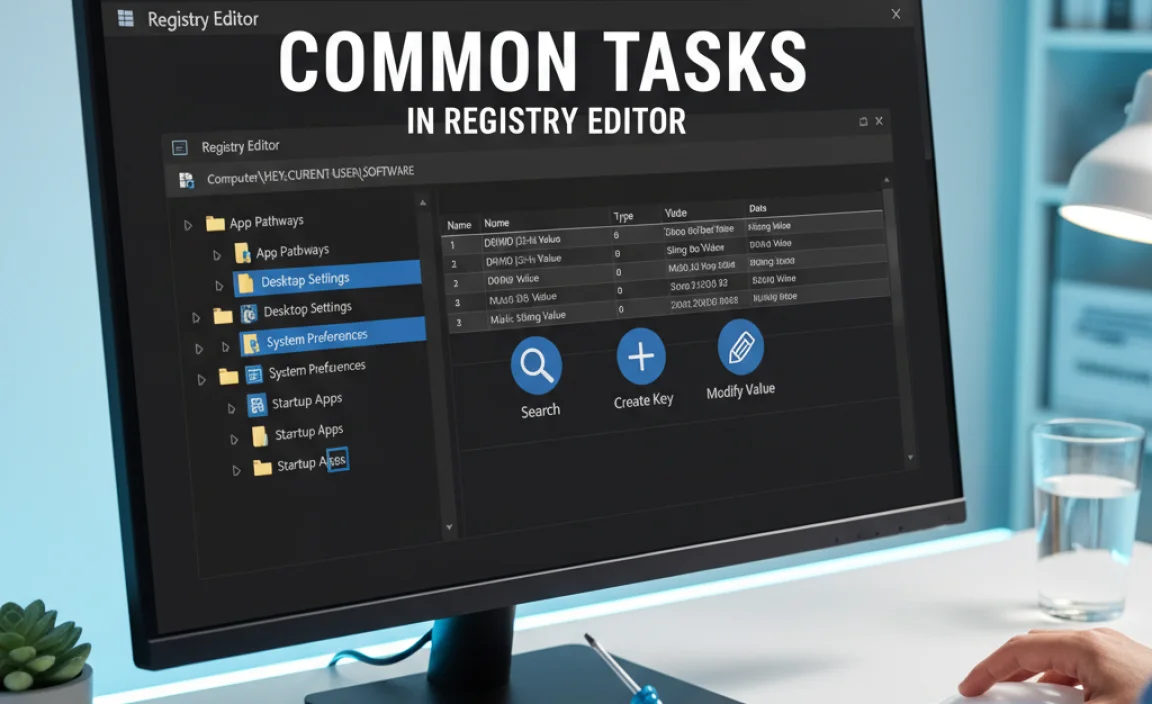Viewport: 1152px width, 704px height.
Task: Expand the Desktop Settings chevron
Action: [x=221, y=285]
